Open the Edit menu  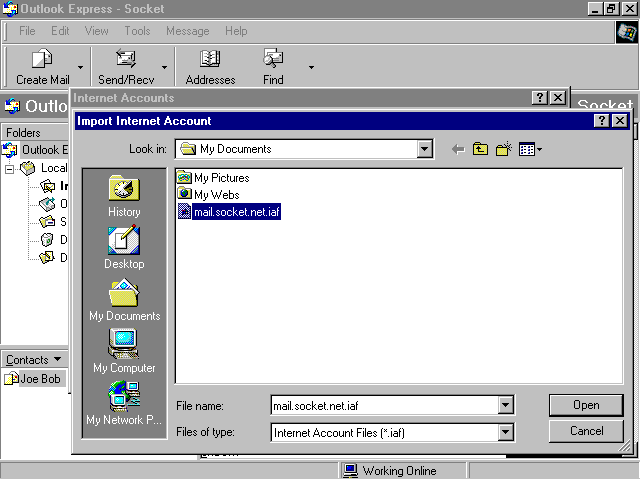click(60, 31)
